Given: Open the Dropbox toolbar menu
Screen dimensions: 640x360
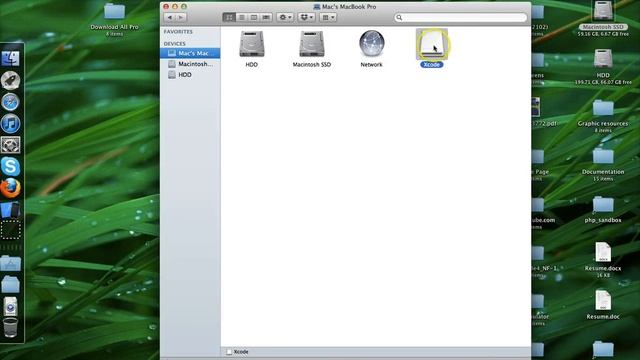Looking at the screenshot, I should pos(306,18).
